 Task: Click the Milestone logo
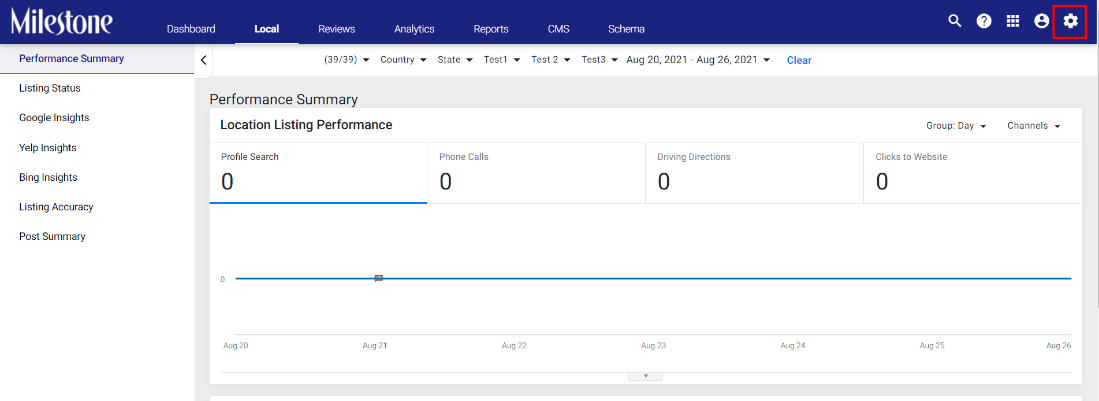[x=62, y=22]
